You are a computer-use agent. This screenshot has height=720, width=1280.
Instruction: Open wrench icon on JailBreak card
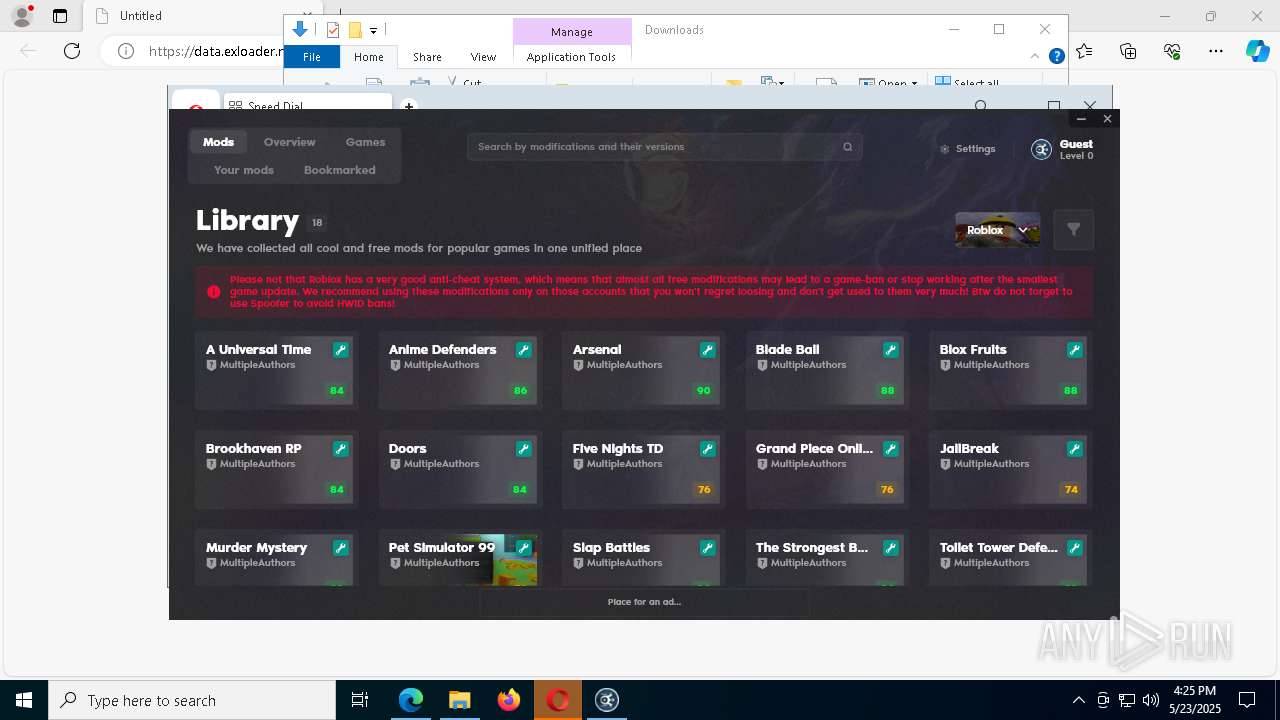pos(1074,449)
